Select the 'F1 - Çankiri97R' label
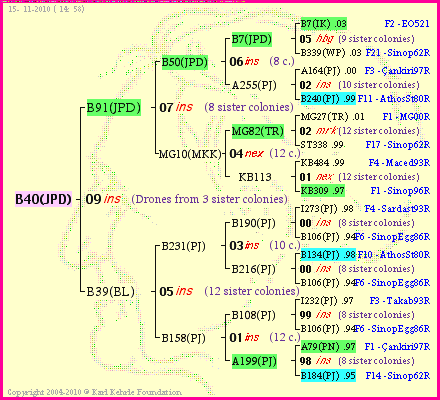This screenshot has height=400, width=440. pos(397,347)
